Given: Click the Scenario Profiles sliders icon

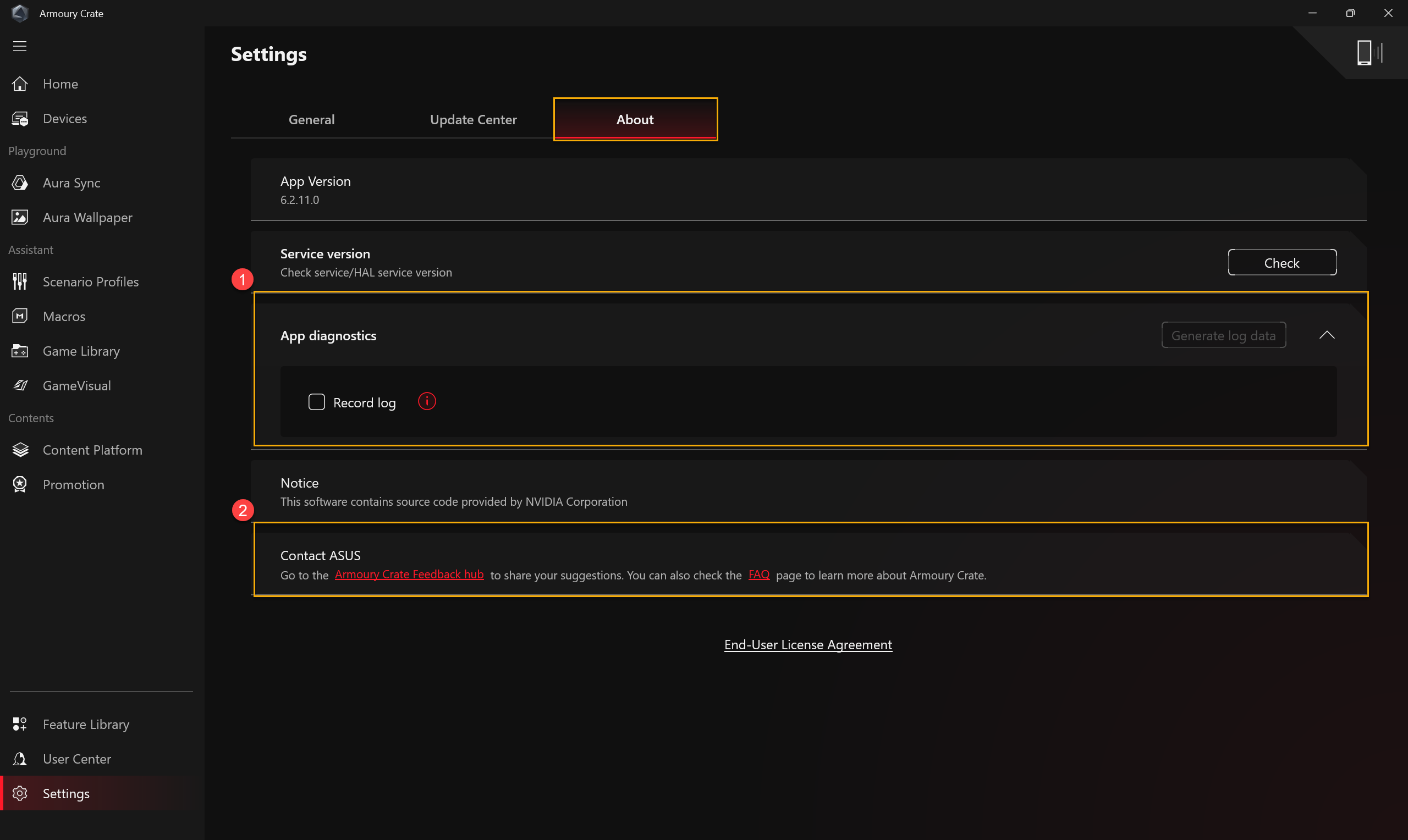Looking at the screenshot, I should (20, 281).
